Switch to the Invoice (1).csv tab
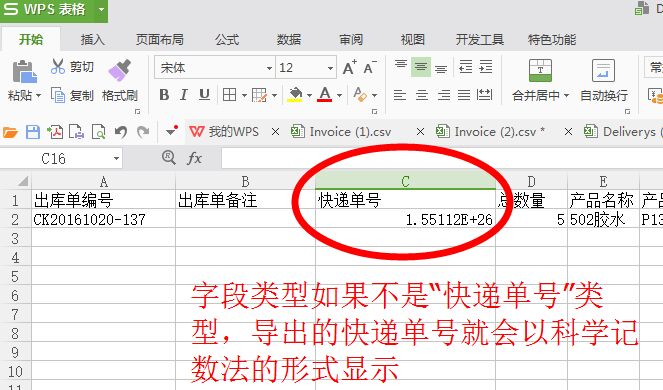663x390 pixels. pyautogui.click(x=341, y=132)
